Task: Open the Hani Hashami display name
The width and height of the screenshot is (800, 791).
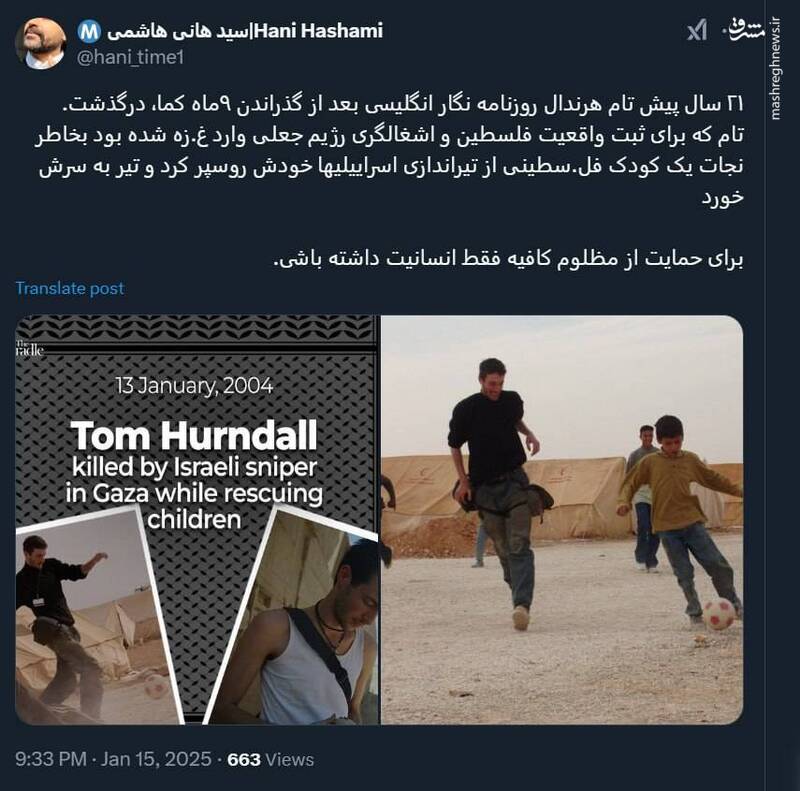Action: pyautogui.click(x=245, y=31)
